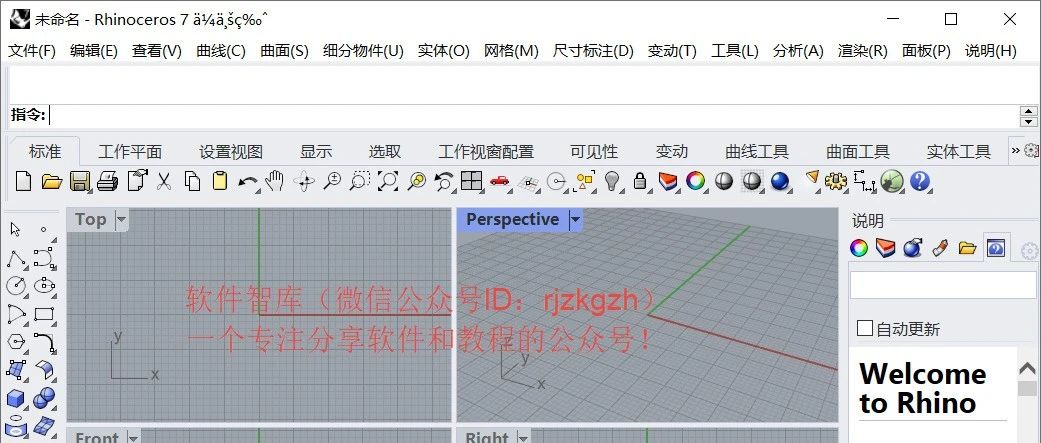Viewport: 1041px width, 443px height.
Task: Switch to 实体工具 toolbar tab
Action: point(959,151)
